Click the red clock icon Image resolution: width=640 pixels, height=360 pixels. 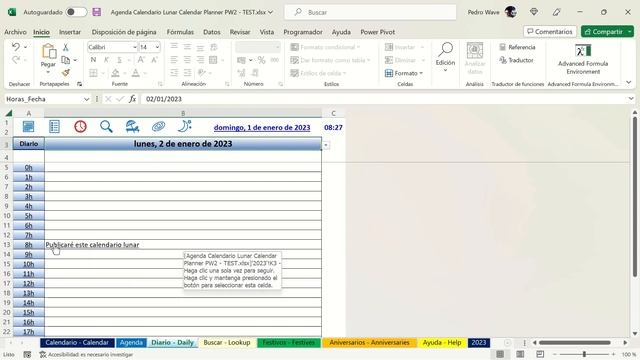(x=80, y=127)
